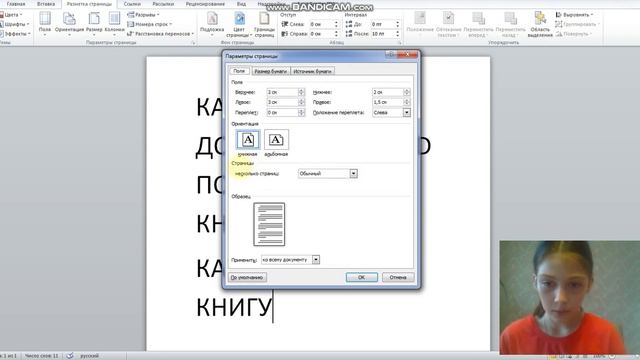Open the Повернуть (Rotate) dropdown

point(573,33)
